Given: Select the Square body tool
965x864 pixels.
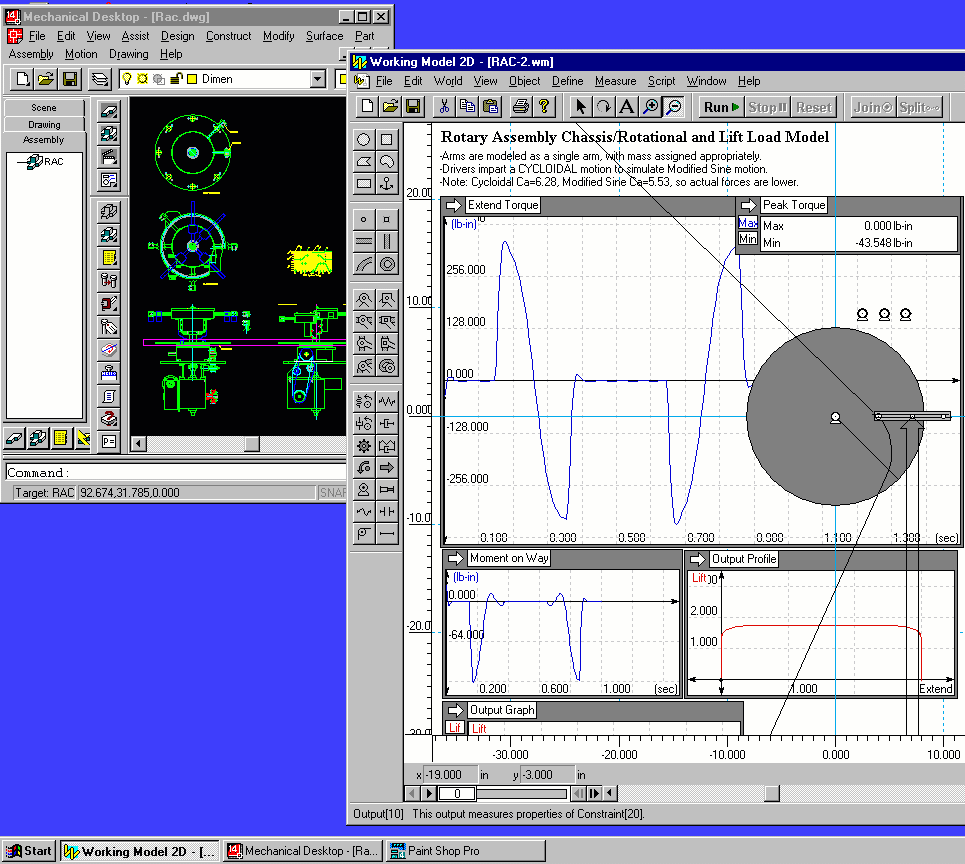Looking at the screenshot, I should pos(386,140).
